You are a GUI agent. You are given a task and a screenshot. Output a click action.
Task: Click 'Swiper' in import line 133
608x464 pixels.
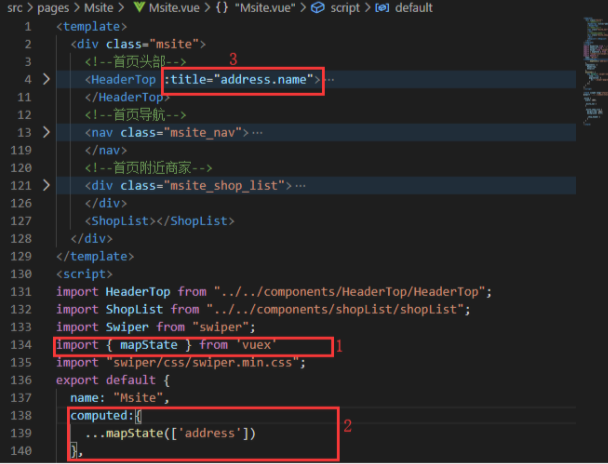coord(127,327)
